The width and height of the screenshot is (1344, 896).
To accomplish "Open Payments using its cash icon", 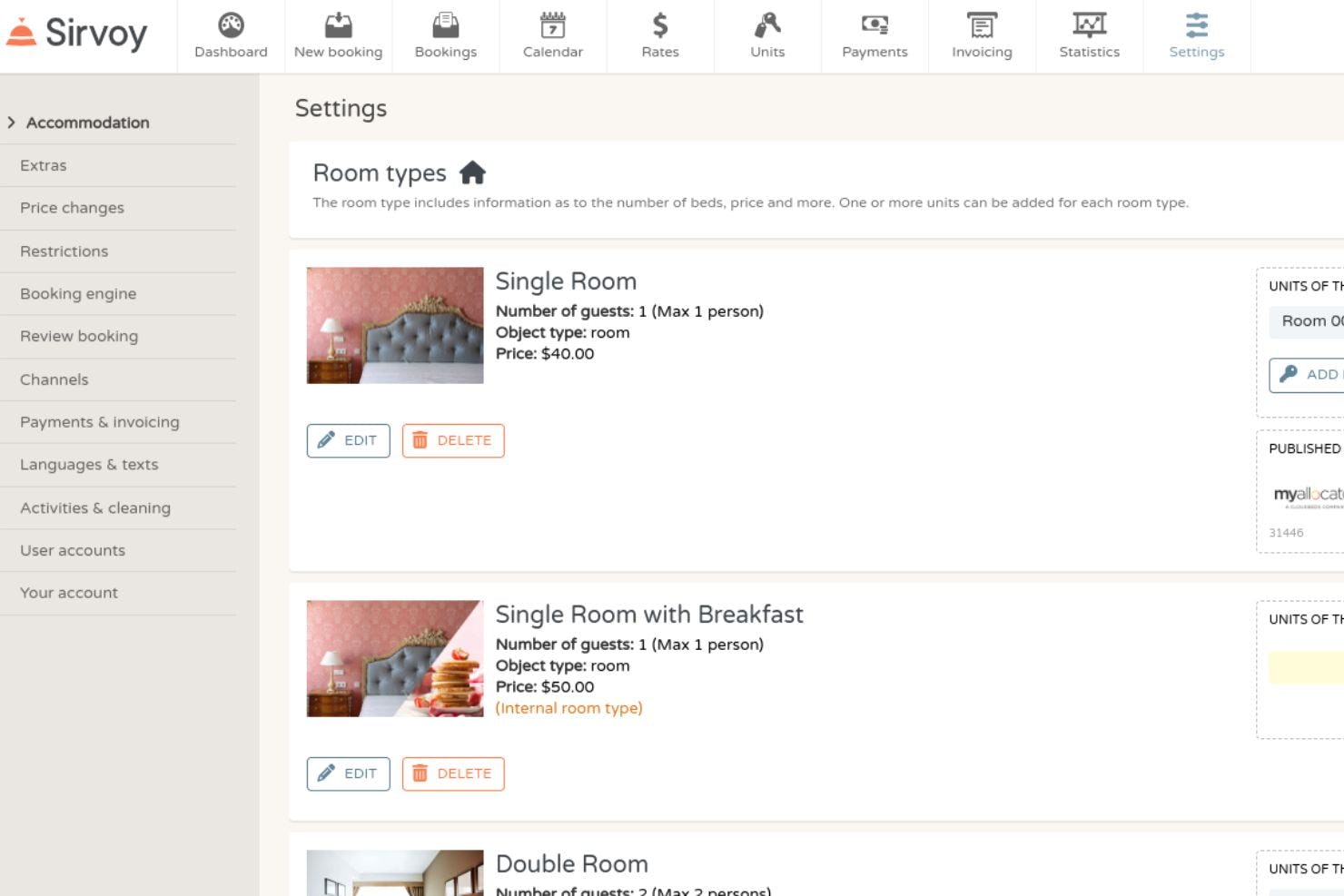I will (x=874, y=27).
